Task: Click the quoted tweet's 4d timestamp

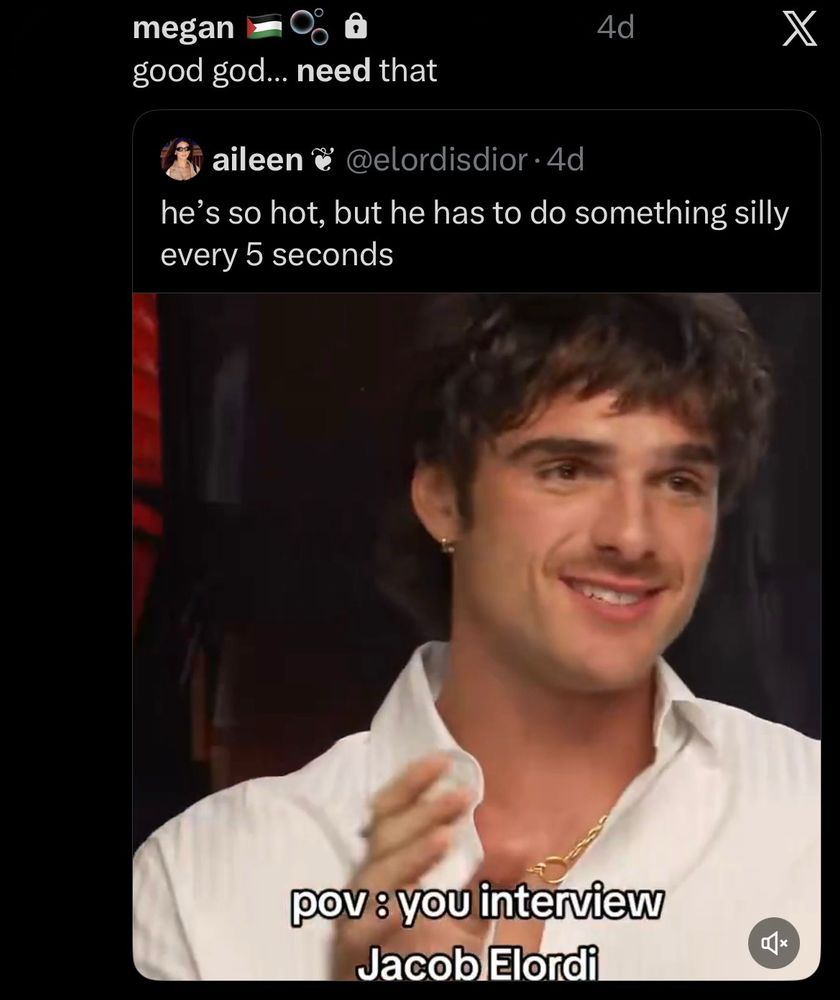Action: coord(566,159)
